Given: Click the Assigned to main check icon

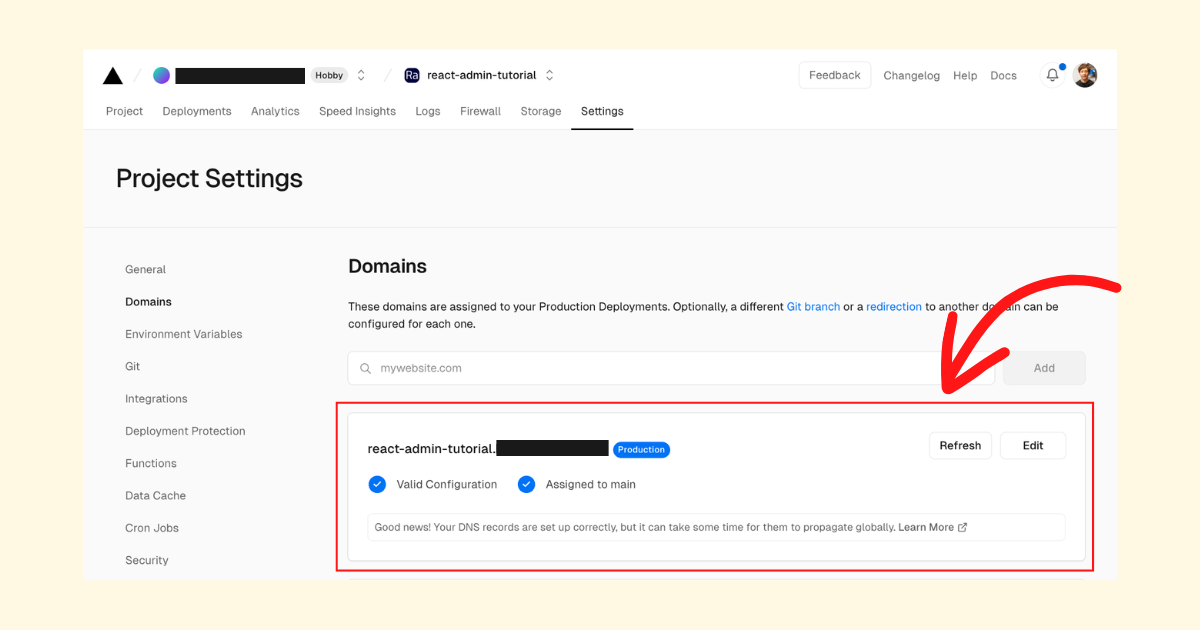Looking at the screenshot, I should coord(526,484).
